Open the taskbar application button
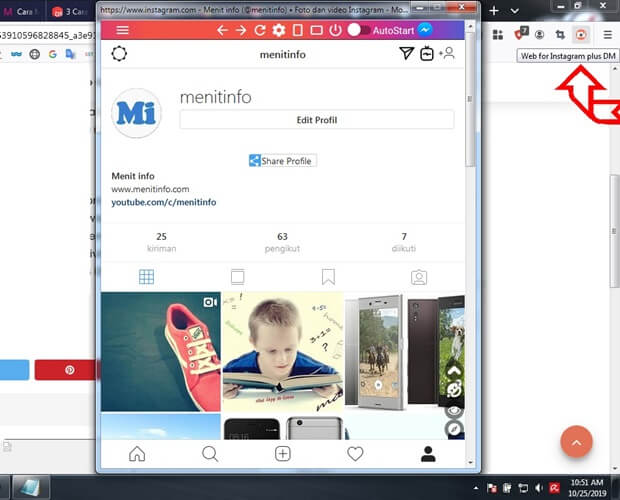 click(x=31, y=487)
